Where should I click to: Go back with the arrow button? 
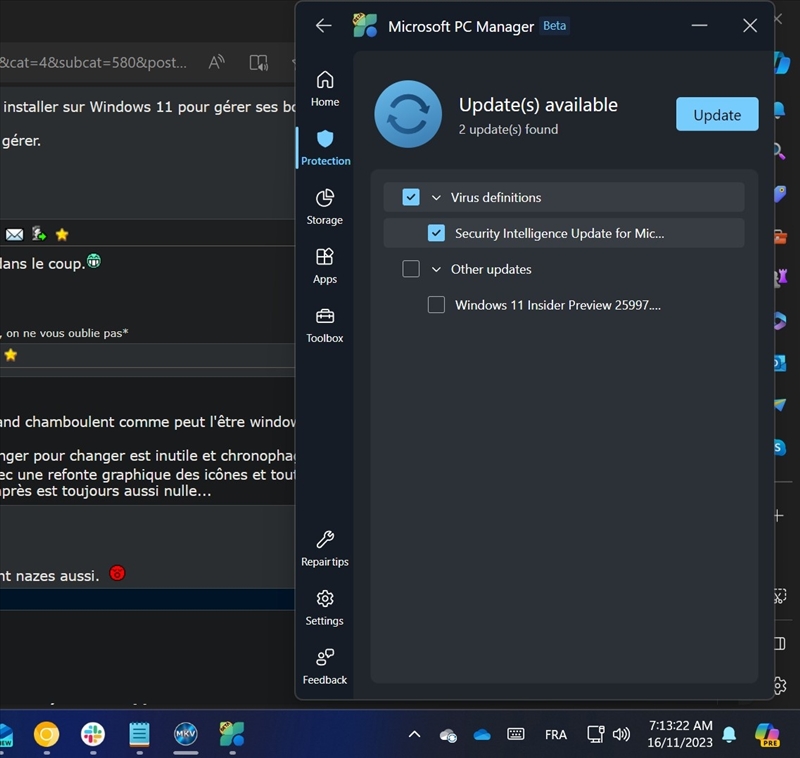323,26
